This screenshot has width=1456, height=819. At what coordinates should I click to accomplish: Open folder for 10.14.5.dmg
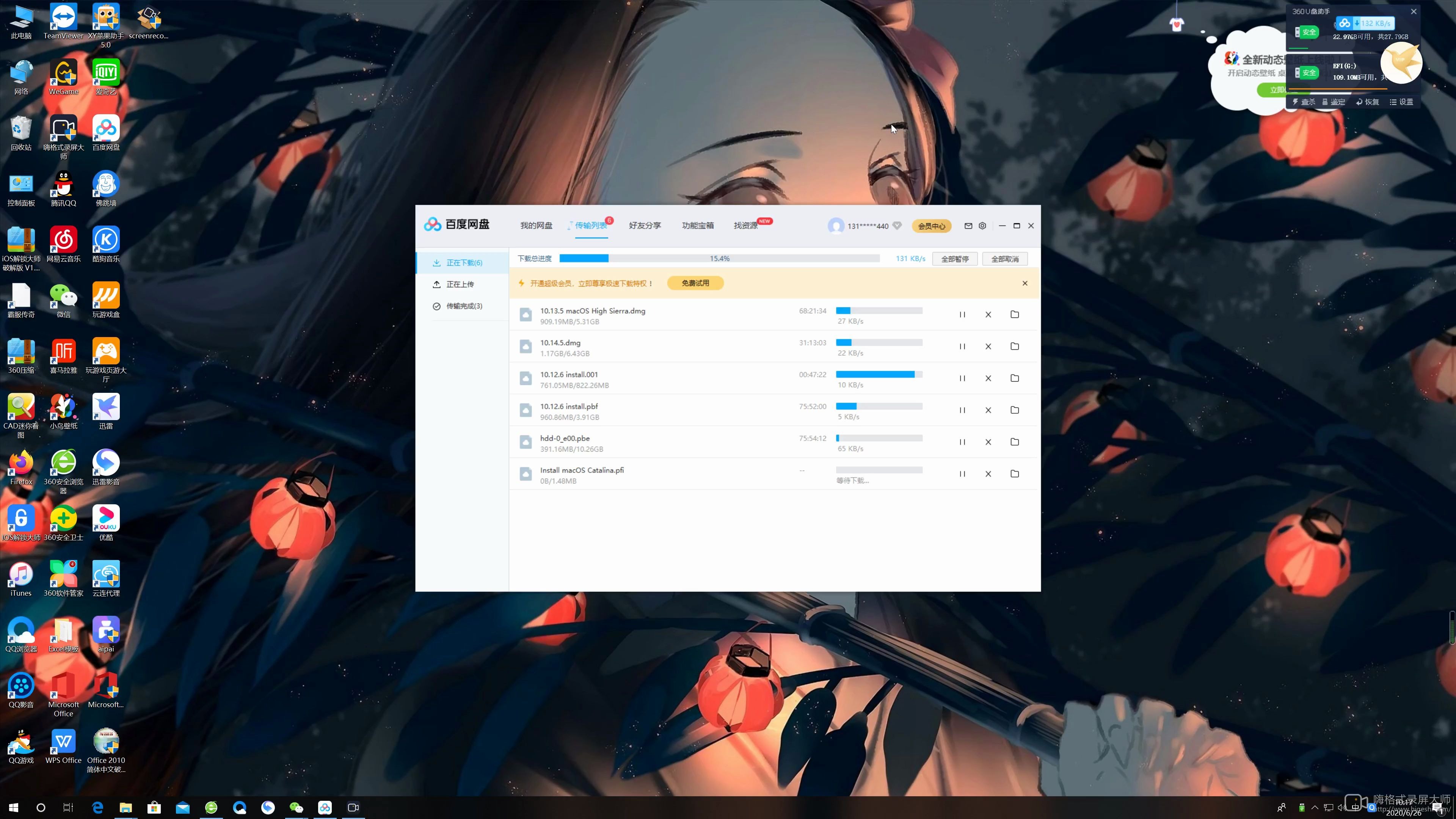[1015, 347]
